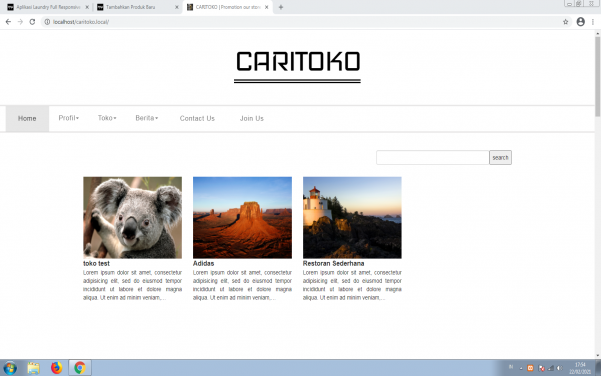The height and width of the screenshot is (376, 601).
Task: Click the Lorem ipsum description under toko test
Action: tap(132, 285)
